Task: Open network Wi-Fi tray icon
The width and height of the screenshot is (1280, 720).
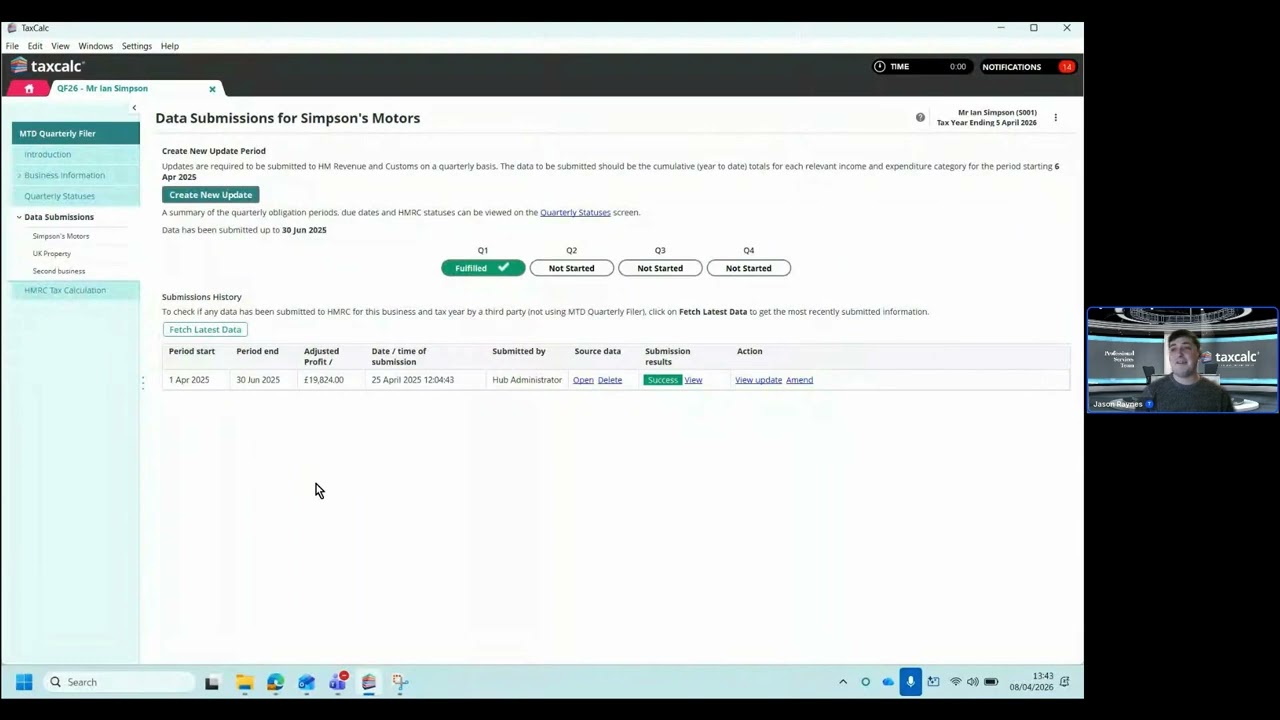Action: point(956,682)
